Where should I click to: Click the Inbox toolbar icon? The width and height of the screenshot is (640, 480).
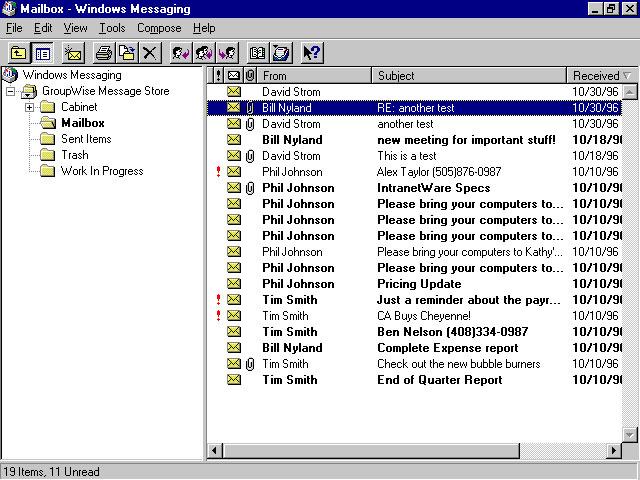click(281, 53)
